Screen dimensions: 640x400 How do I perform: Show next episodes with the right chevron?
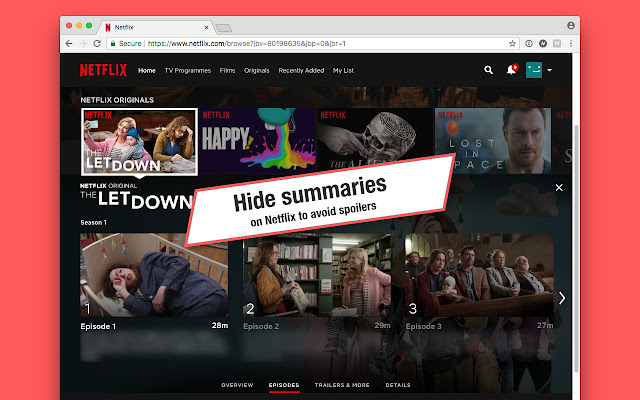coord(562,298)
